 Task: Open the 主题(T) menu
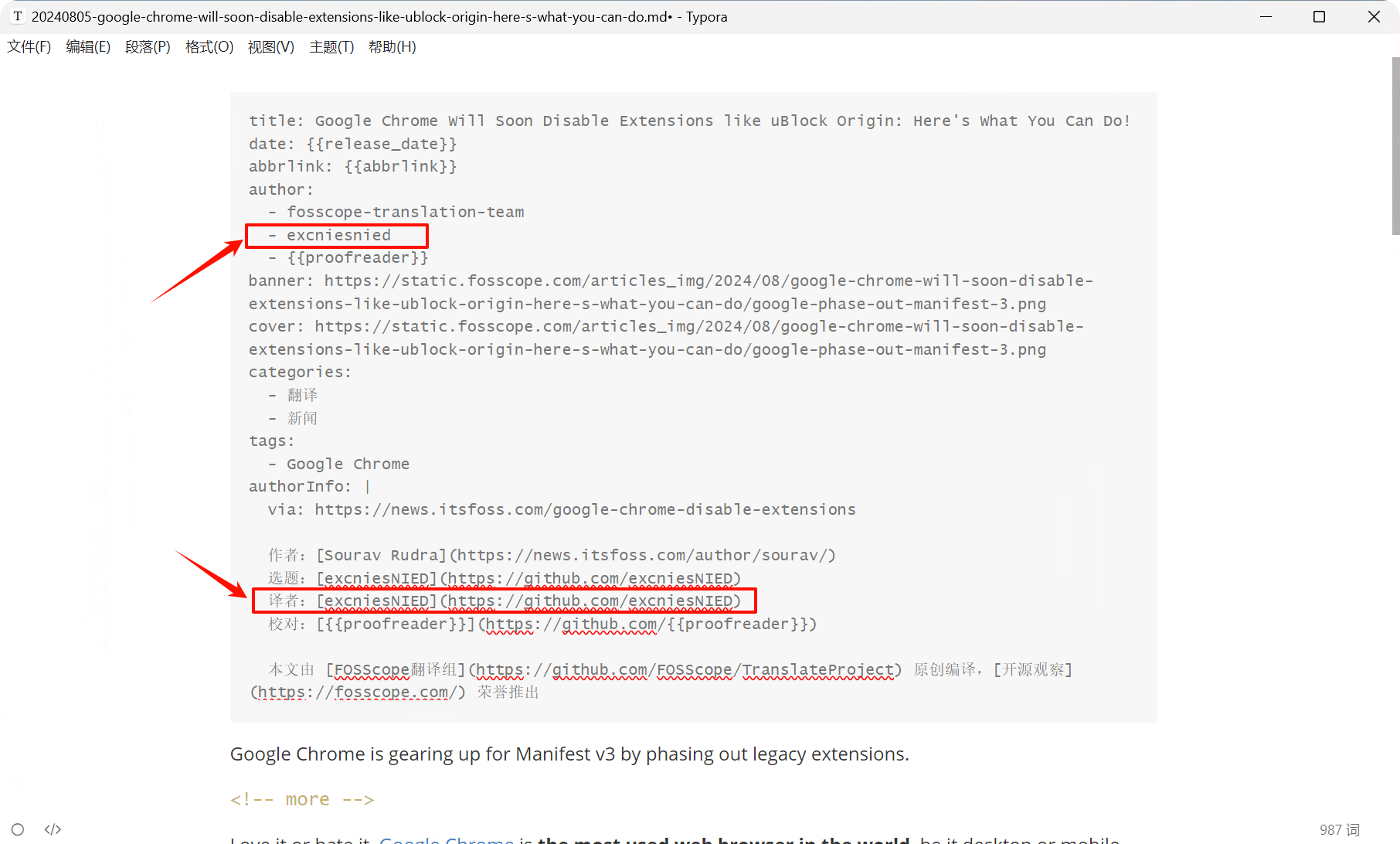(331, 47)
